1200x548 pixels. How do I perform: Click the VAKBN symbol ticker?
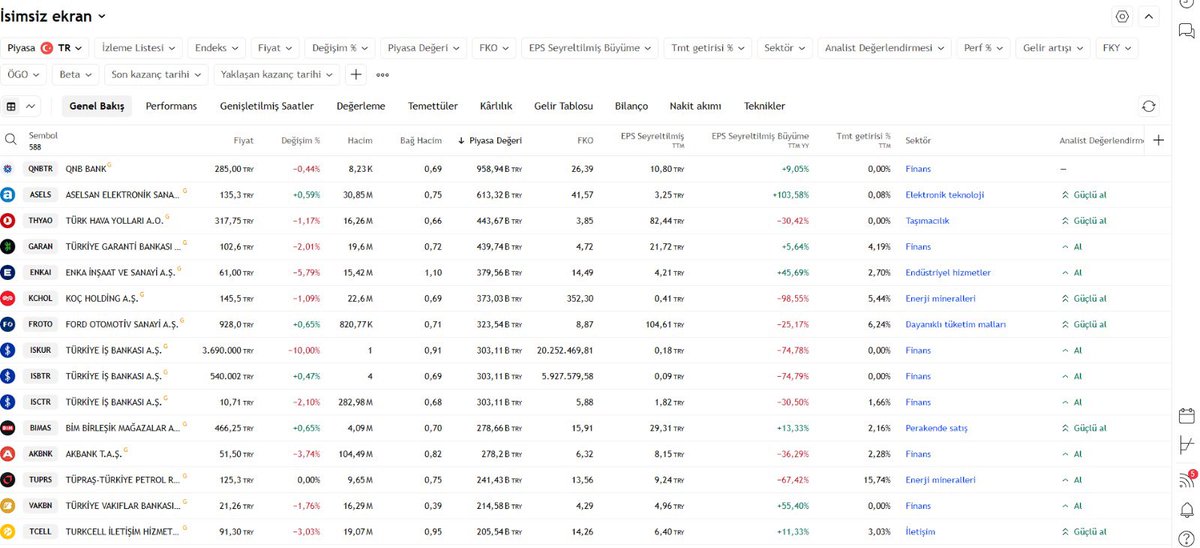(41, 505)
